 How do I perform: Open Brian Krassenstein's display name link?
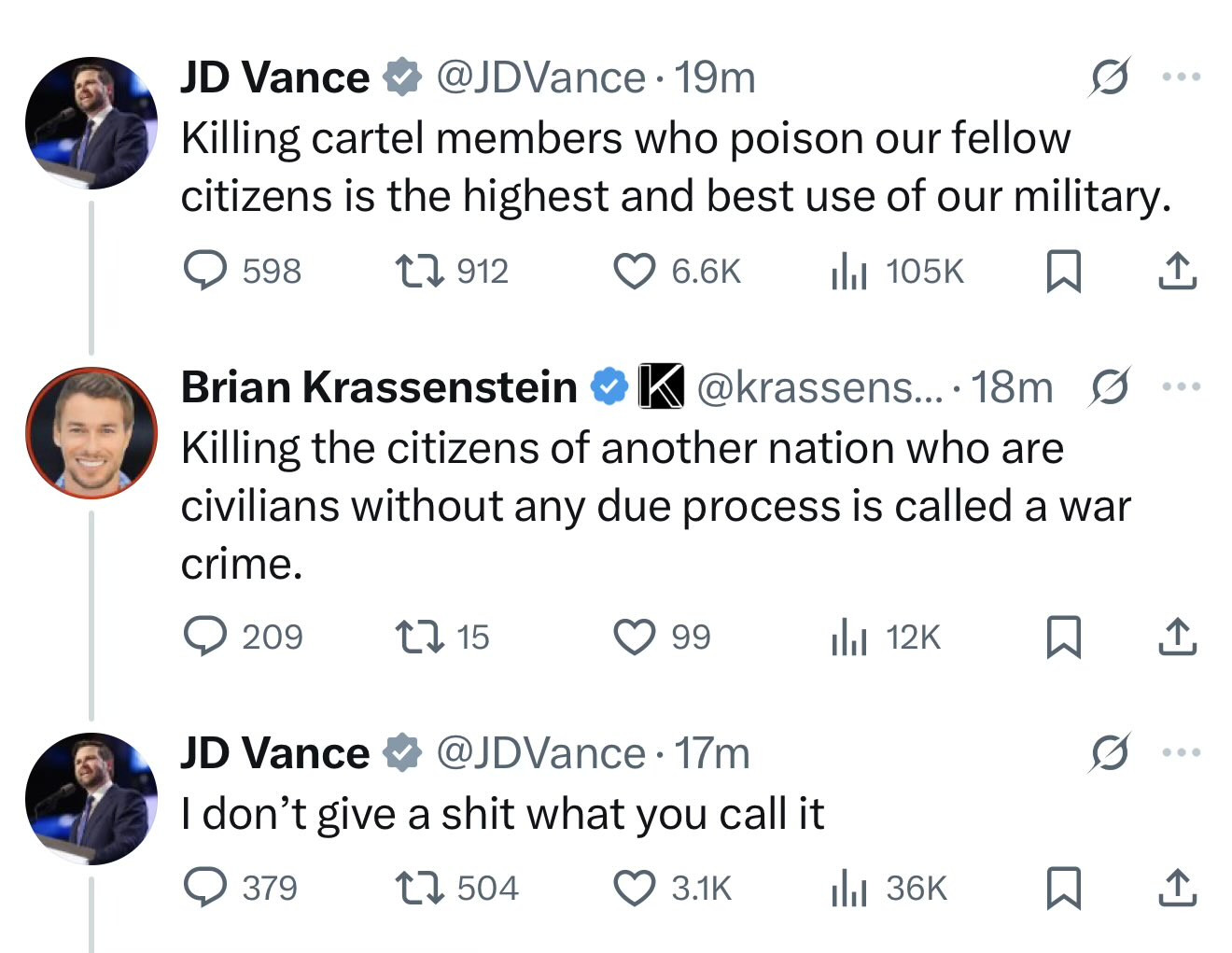379,386
